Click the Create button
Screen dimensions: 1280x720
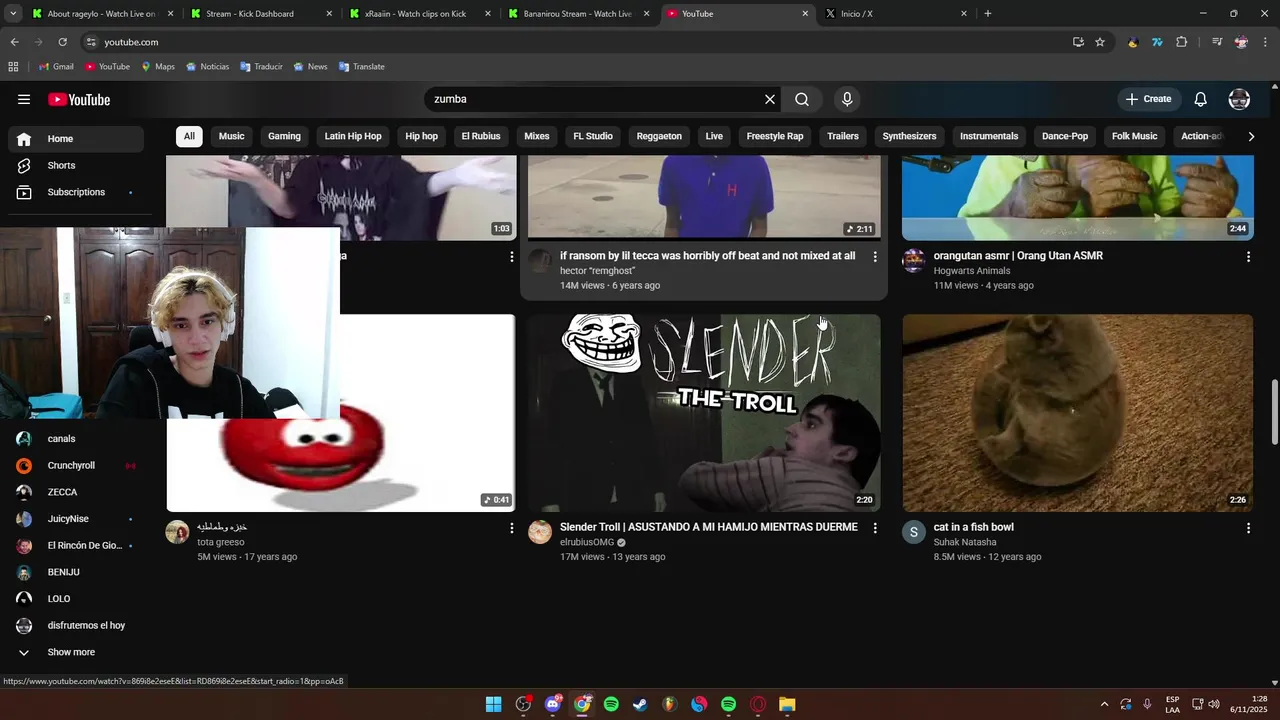1149,99
